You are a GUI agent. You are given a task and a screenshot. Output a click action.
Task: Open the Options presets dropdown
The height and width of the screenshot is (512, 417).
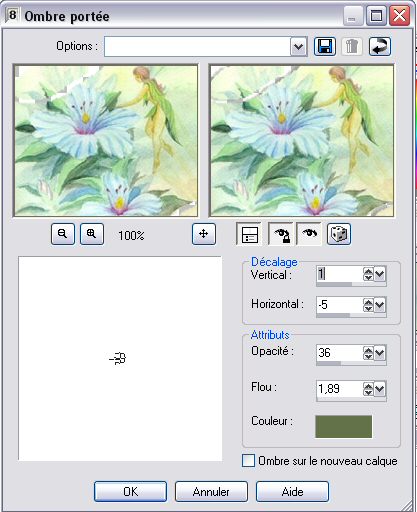[298, 47]
